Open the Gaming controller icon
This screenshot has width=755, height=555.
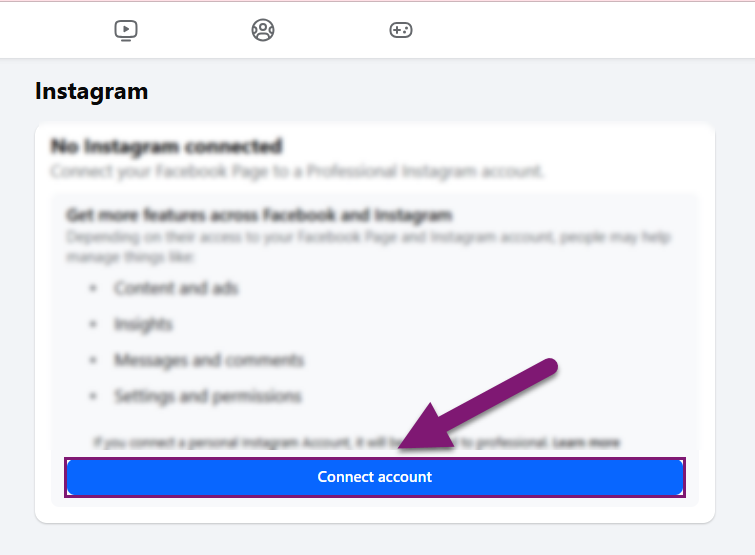401,30
